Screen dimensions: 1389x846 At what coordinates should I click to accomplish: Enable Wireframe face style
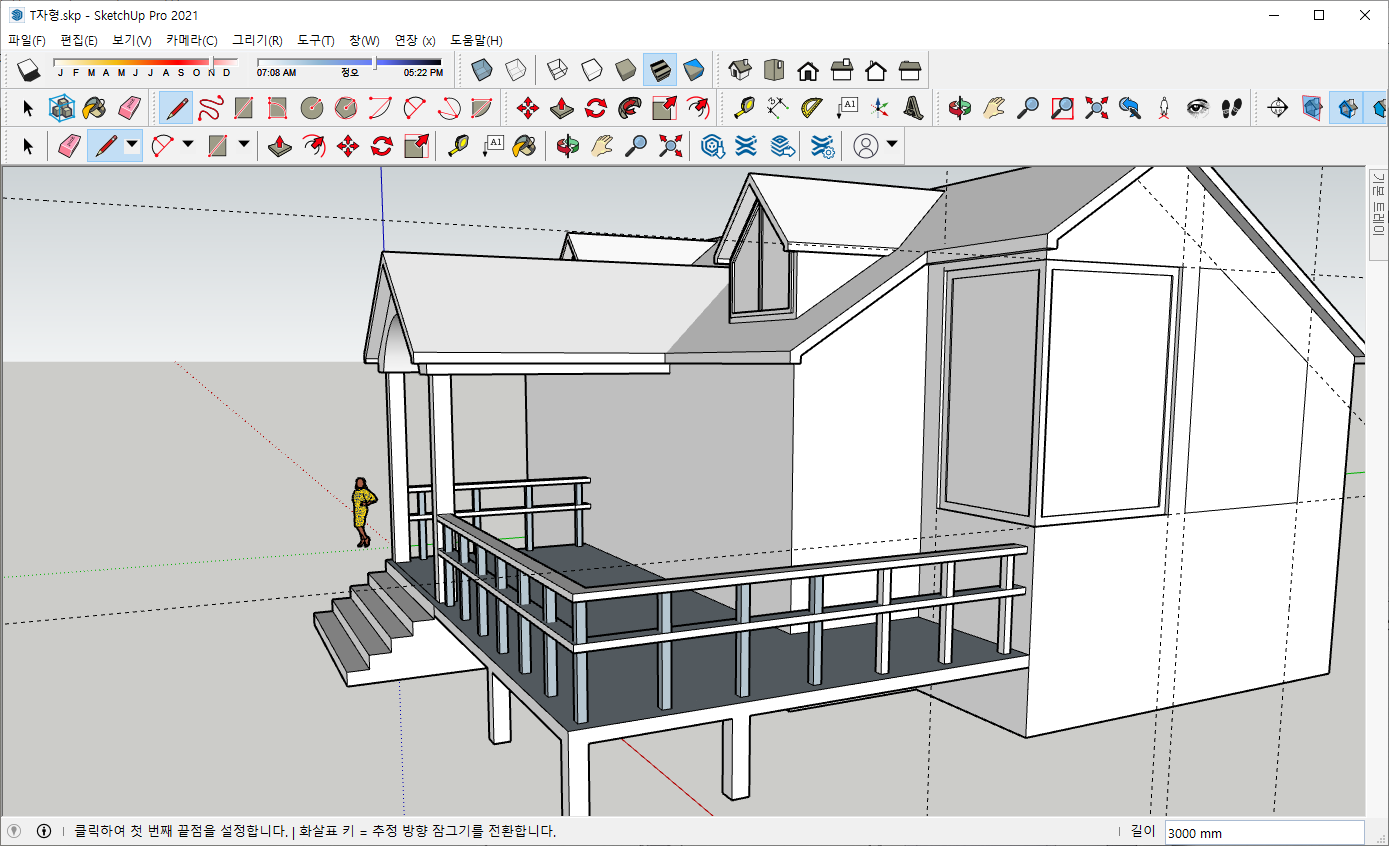click(x=557, y=70)
